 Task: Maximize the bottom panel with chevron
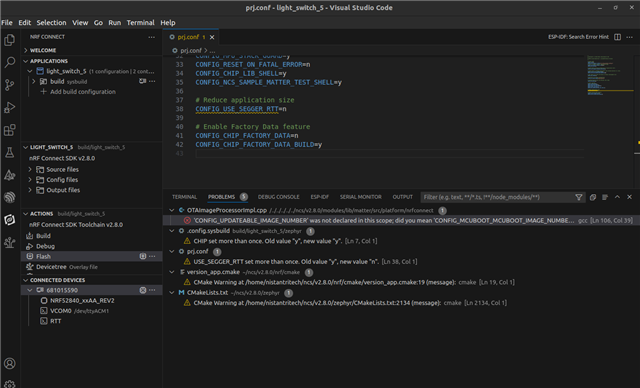(x=617, y=197)
